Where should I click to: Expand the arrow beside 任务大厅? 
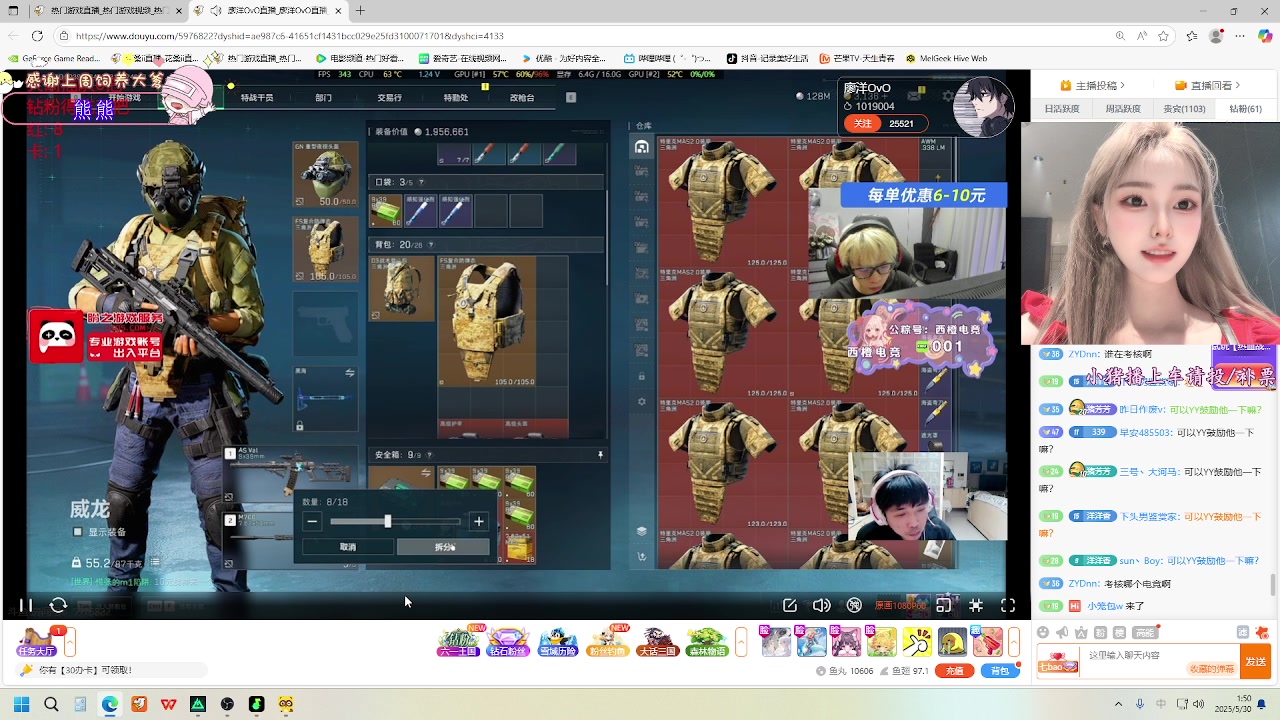coord(70,641)
